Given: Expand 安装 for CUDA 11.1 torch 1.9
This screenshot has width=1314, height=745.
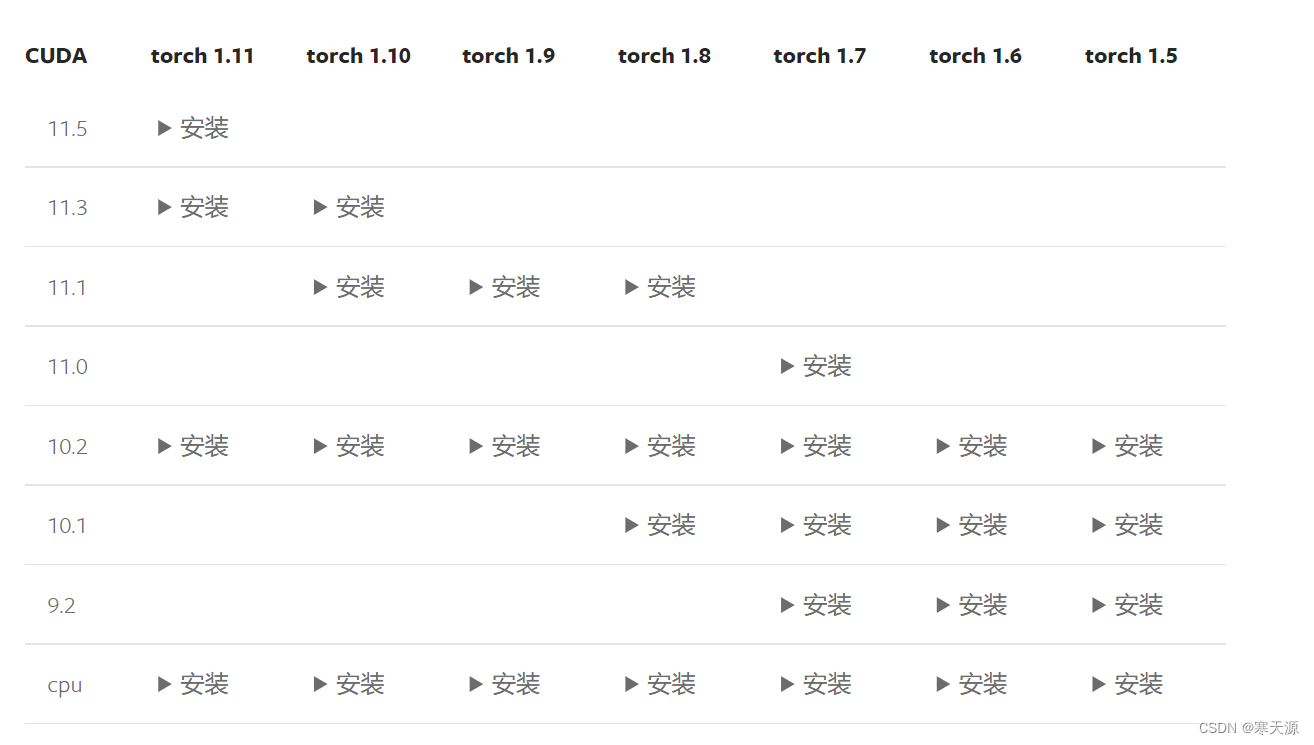Looking at the screenshot, I should coord(505,287).
